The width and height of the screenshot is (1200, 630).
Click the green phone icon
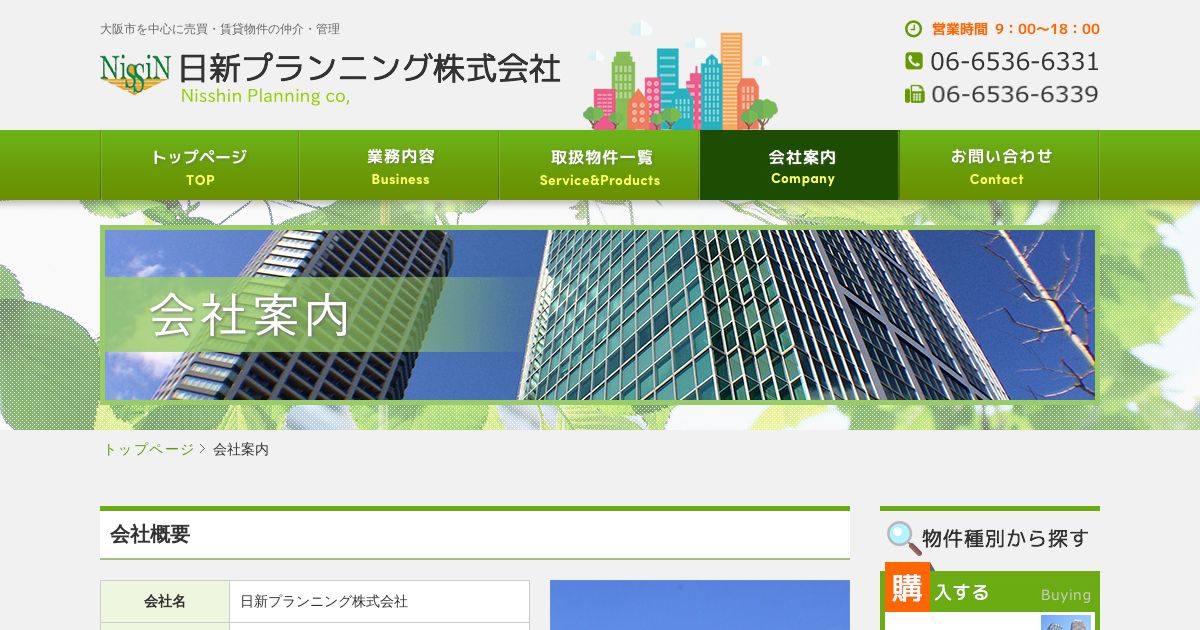(914, 61)
